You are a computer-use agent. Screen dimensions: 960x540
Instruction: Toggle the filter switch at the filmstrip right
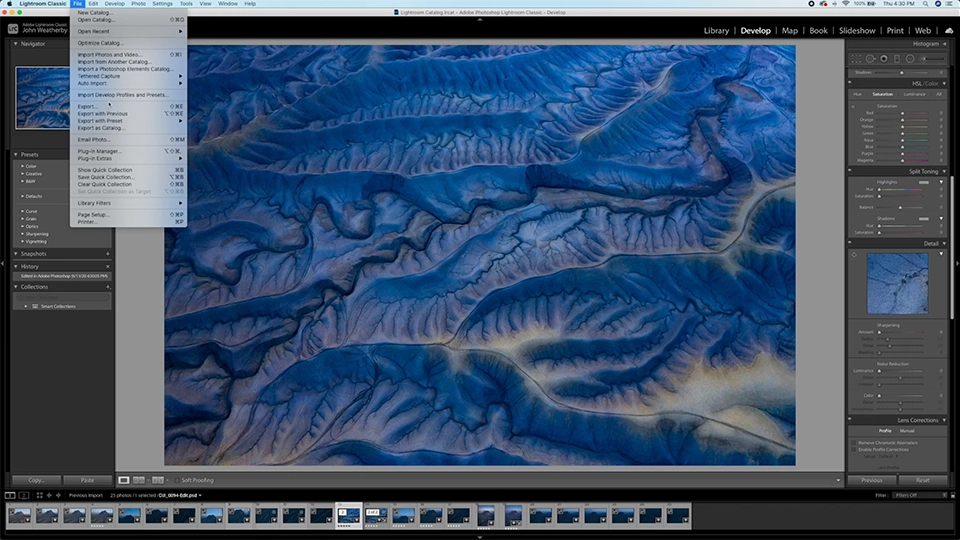(x=952, y=495)
